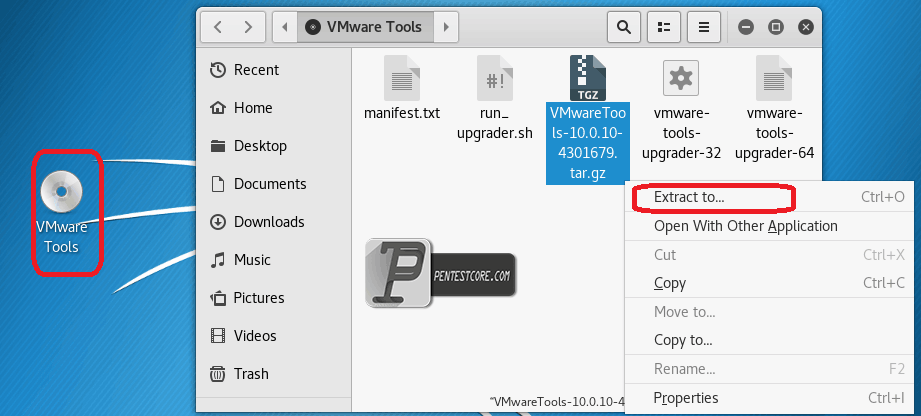This screenshot has width=921, height=416.
Task: Click the Pictures camera icon
Action: click(x=217, y=298)
